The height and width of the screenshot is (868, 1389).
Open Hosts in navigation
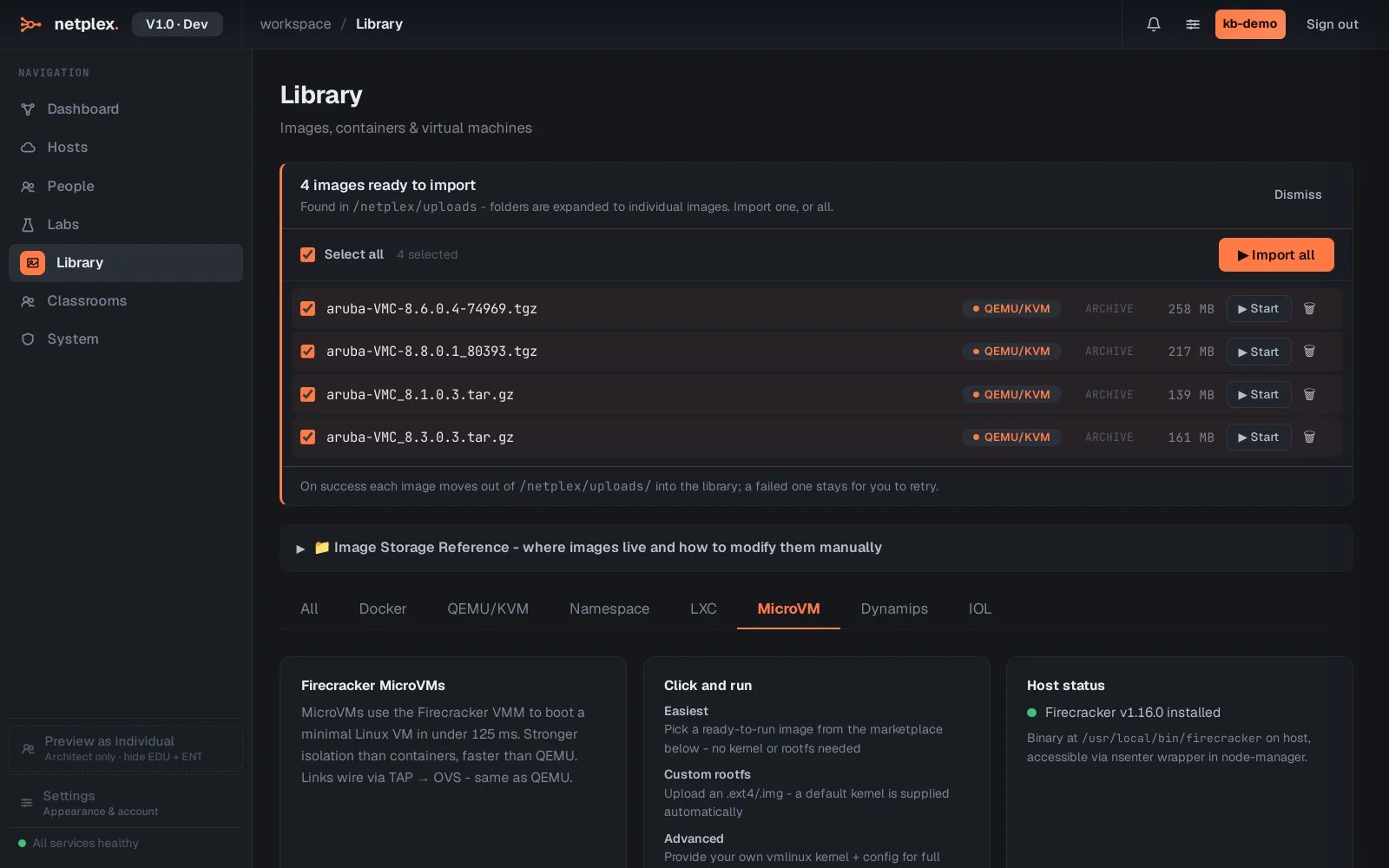(126, 148)
